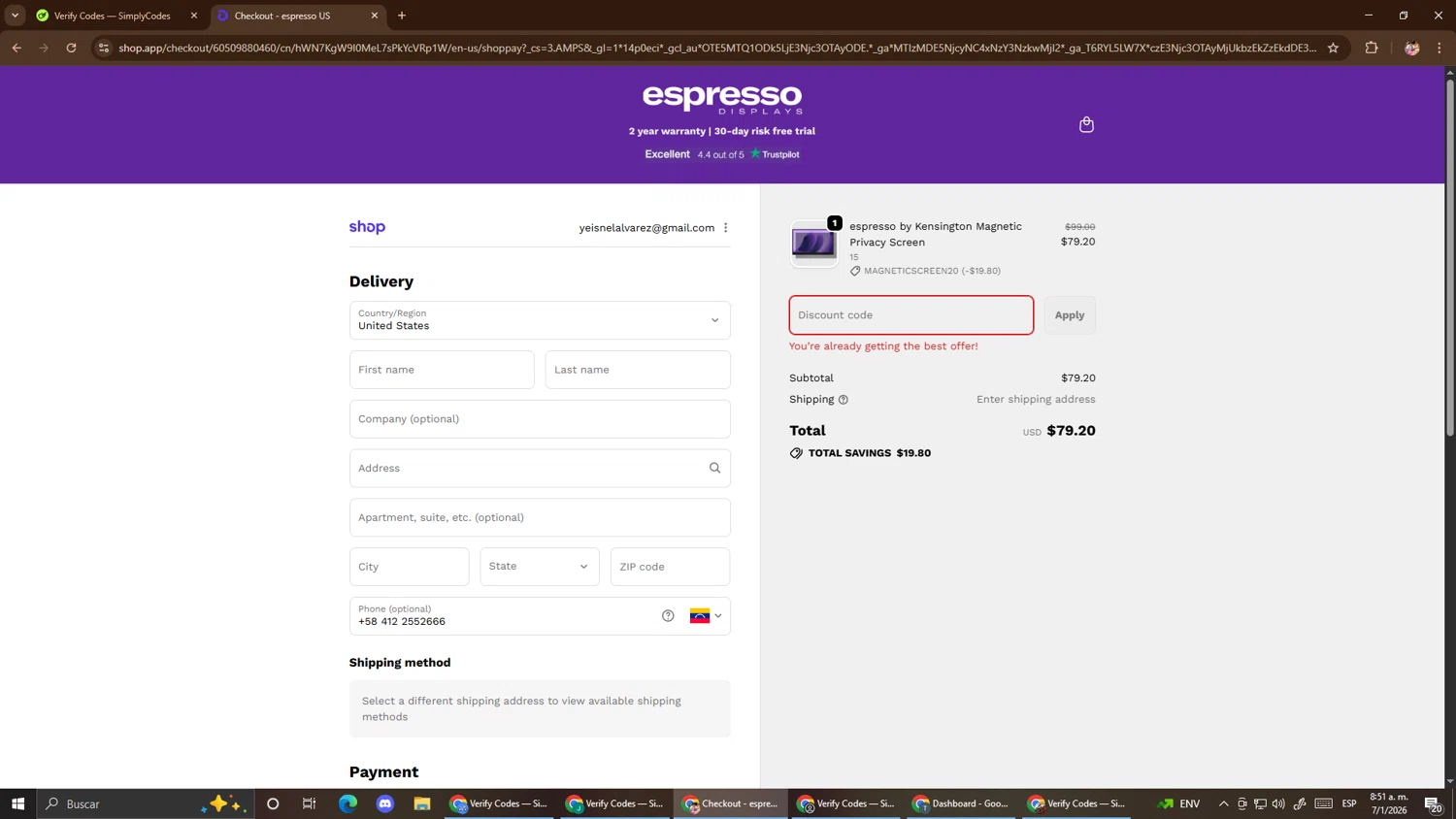The width and height of the screenshot is (1456, 819).
Task: Click the espresso Displays logo
Action: pos(722,99)
